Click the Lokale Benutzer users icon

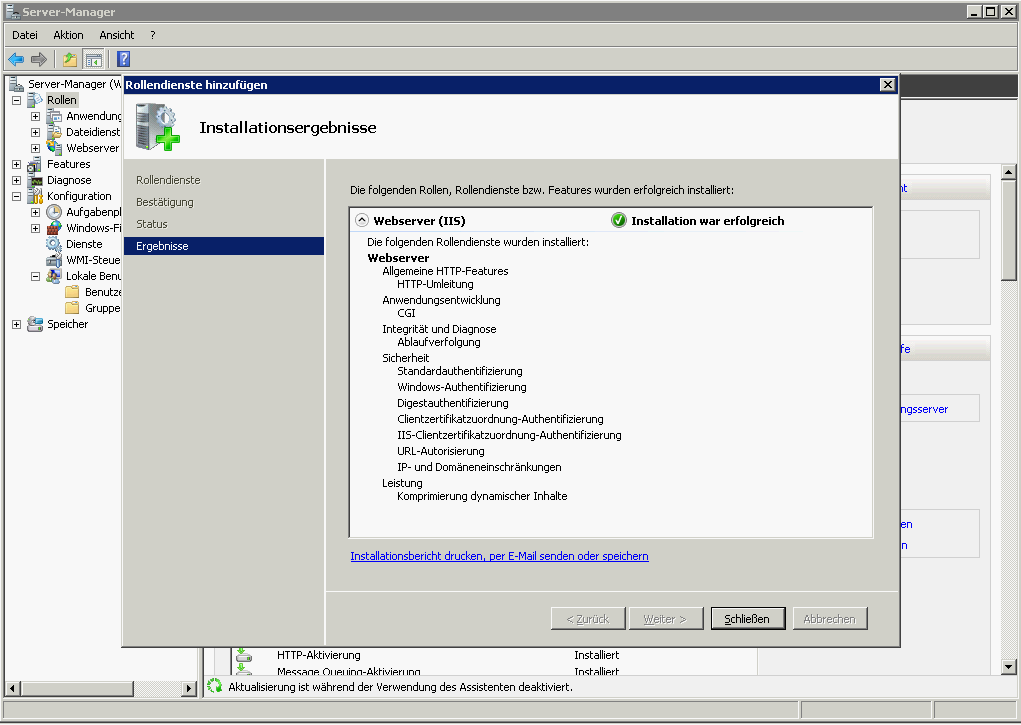coord(54,276)
